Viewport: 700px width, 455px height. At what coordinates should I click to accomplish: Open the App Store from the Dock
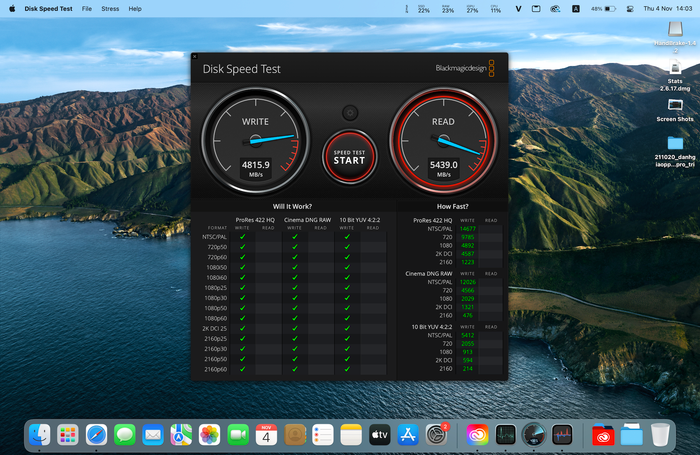click(x=408, y=434)
